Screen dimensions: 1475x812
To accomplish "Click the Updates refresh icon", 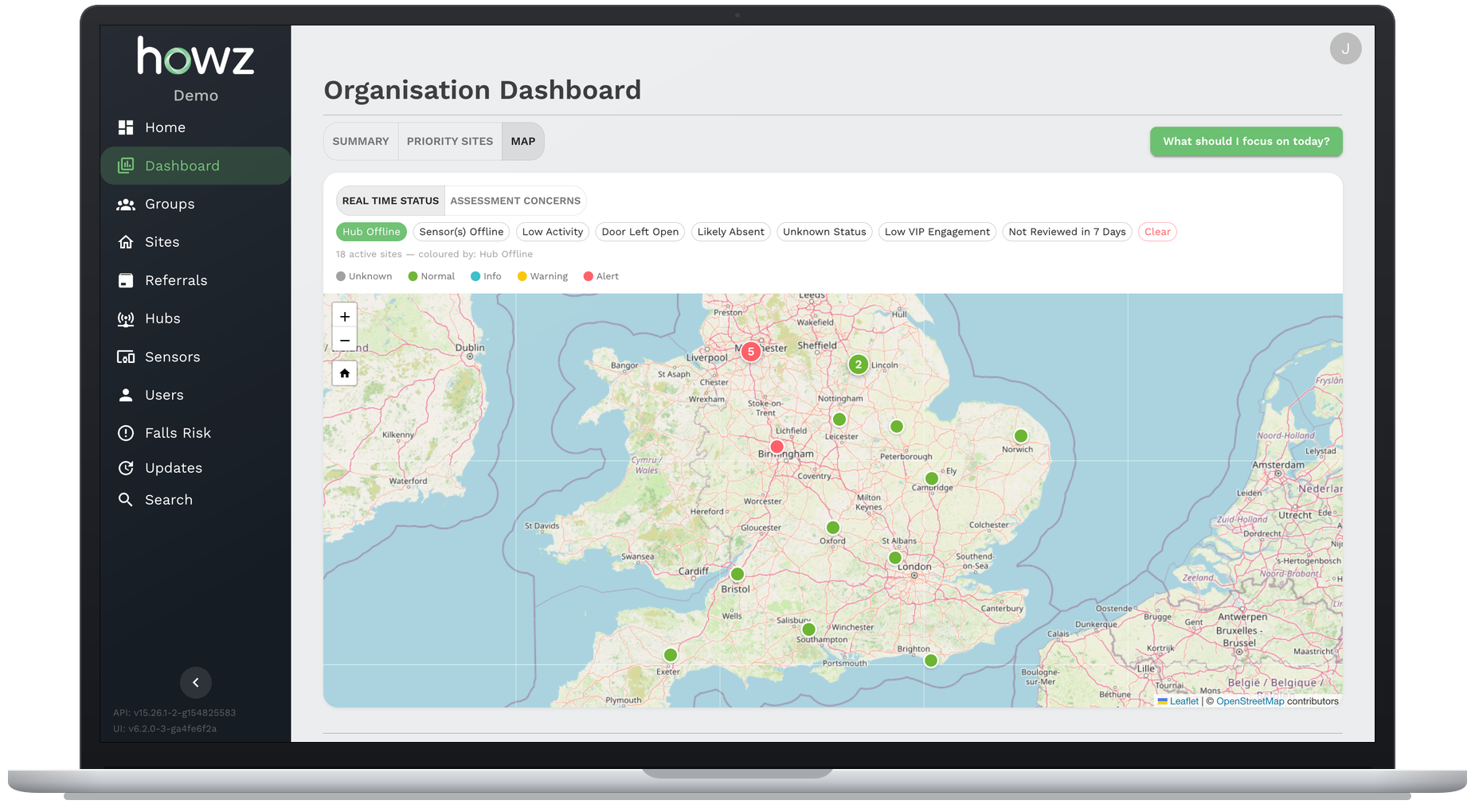I will pos(126,468).
